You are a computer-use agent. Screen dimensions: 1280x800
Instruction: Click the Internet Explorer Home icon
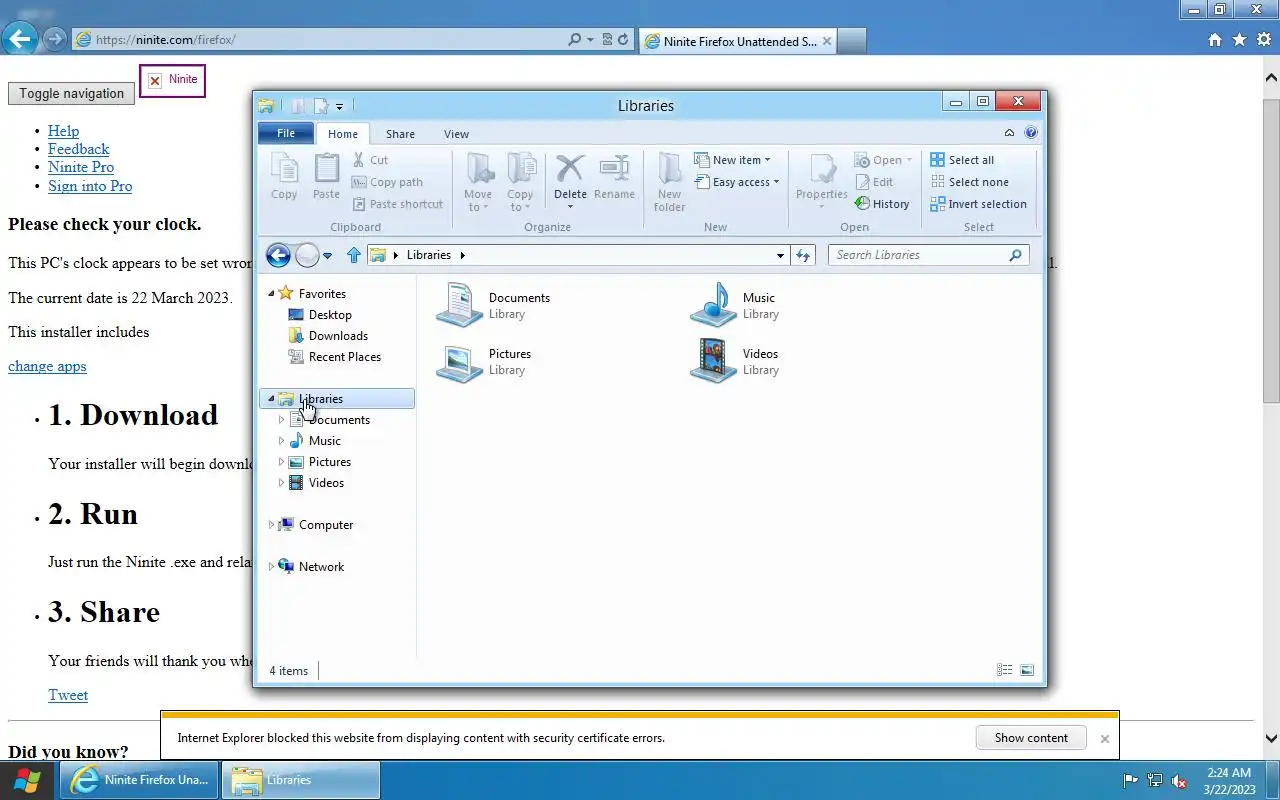click(1215, 40)
